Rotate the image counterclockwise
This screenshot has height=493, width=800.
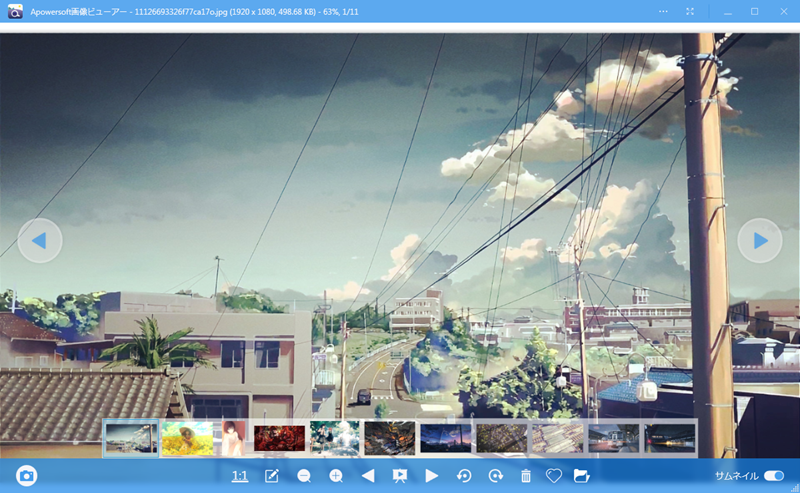click(464, 476)
